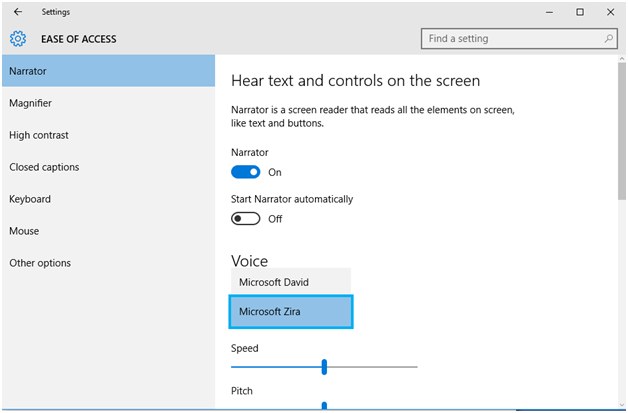Click the Speed slider handle
Viewport: 628px width, 413px height.
324,367
